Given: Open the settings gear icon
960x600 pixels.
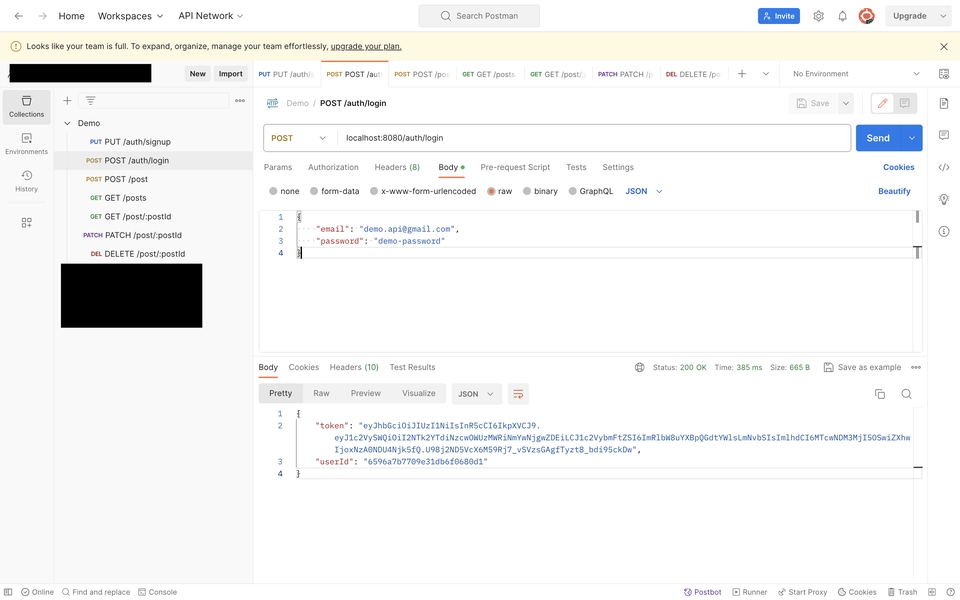Looking at the screenshot, I should (x=819, y=16).
